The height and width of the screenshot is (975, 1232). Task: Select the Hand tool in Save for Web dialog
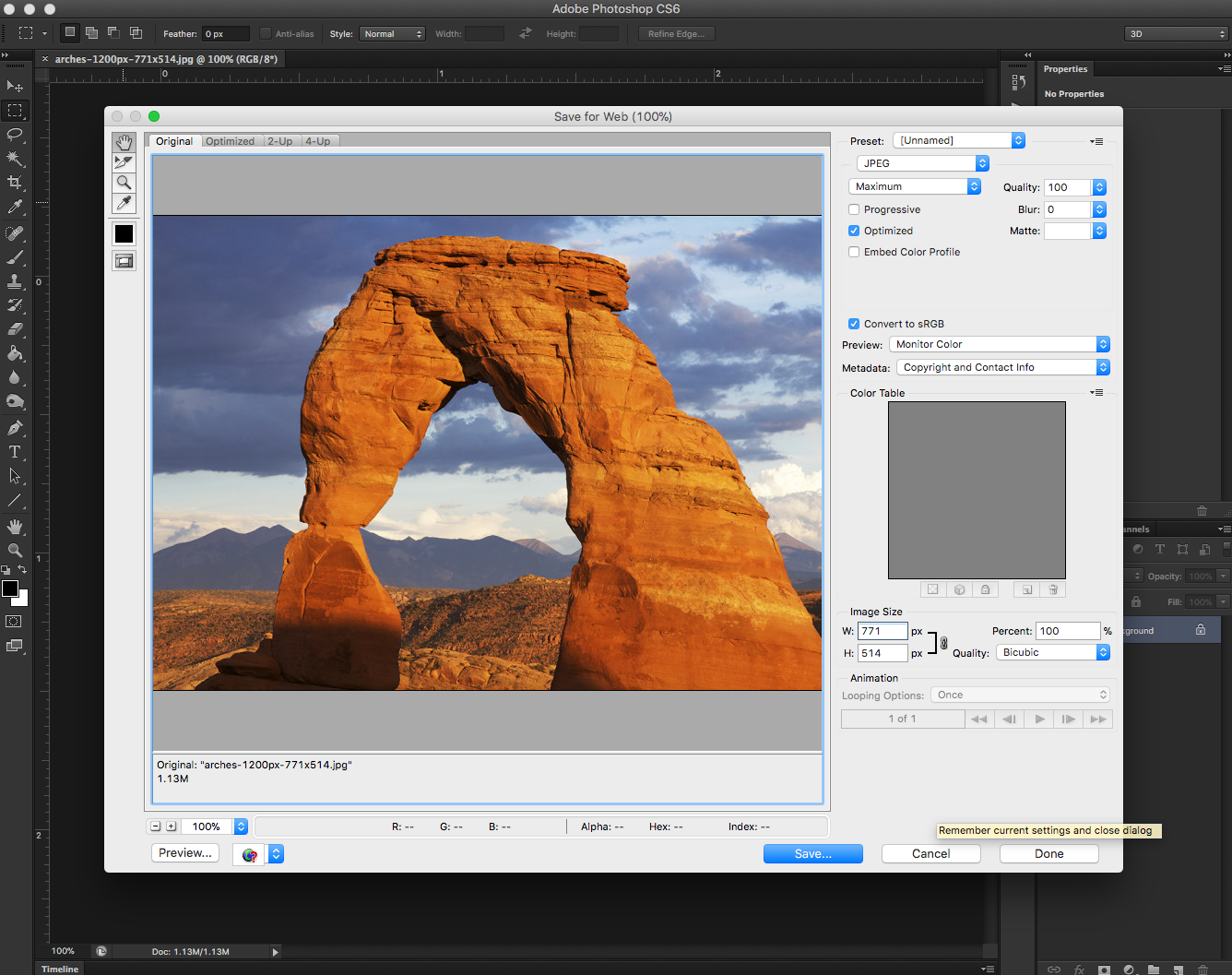(x=124, y=142)
